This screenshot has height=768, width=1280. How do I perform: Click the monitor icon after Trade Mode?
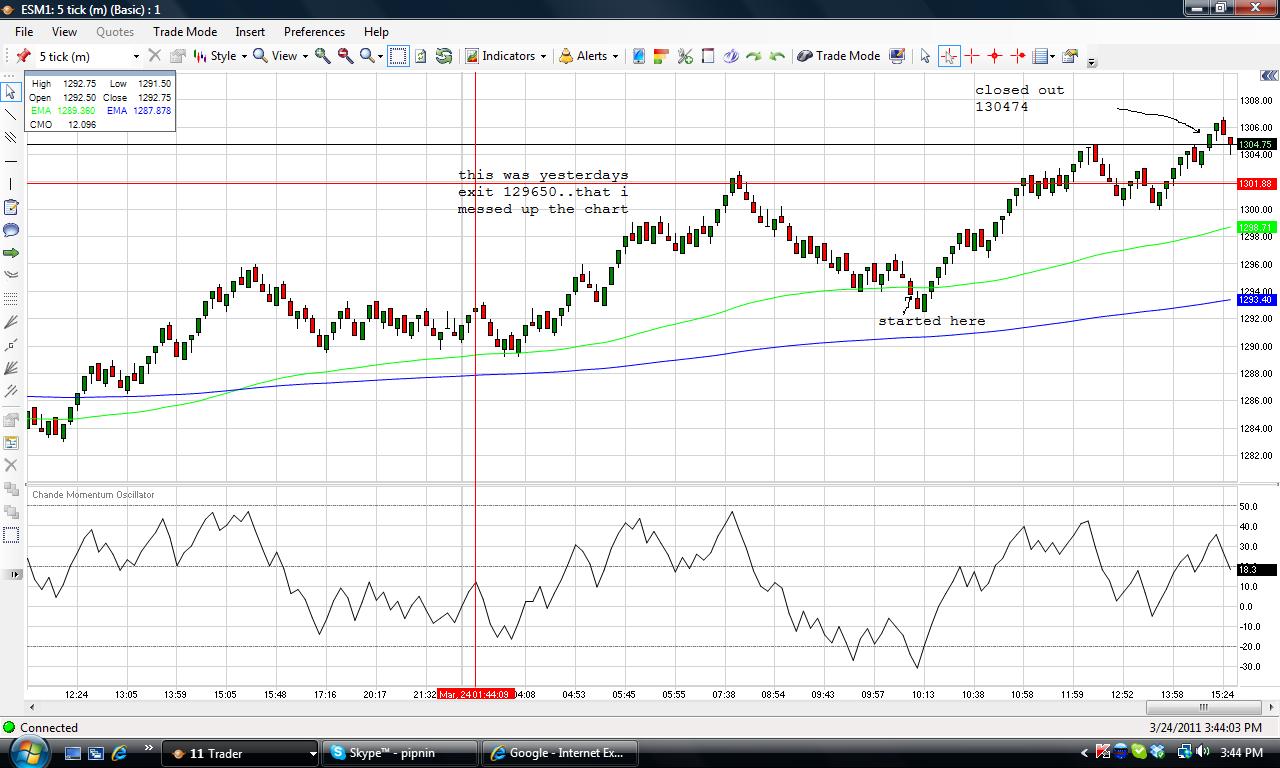coord(897,56)
